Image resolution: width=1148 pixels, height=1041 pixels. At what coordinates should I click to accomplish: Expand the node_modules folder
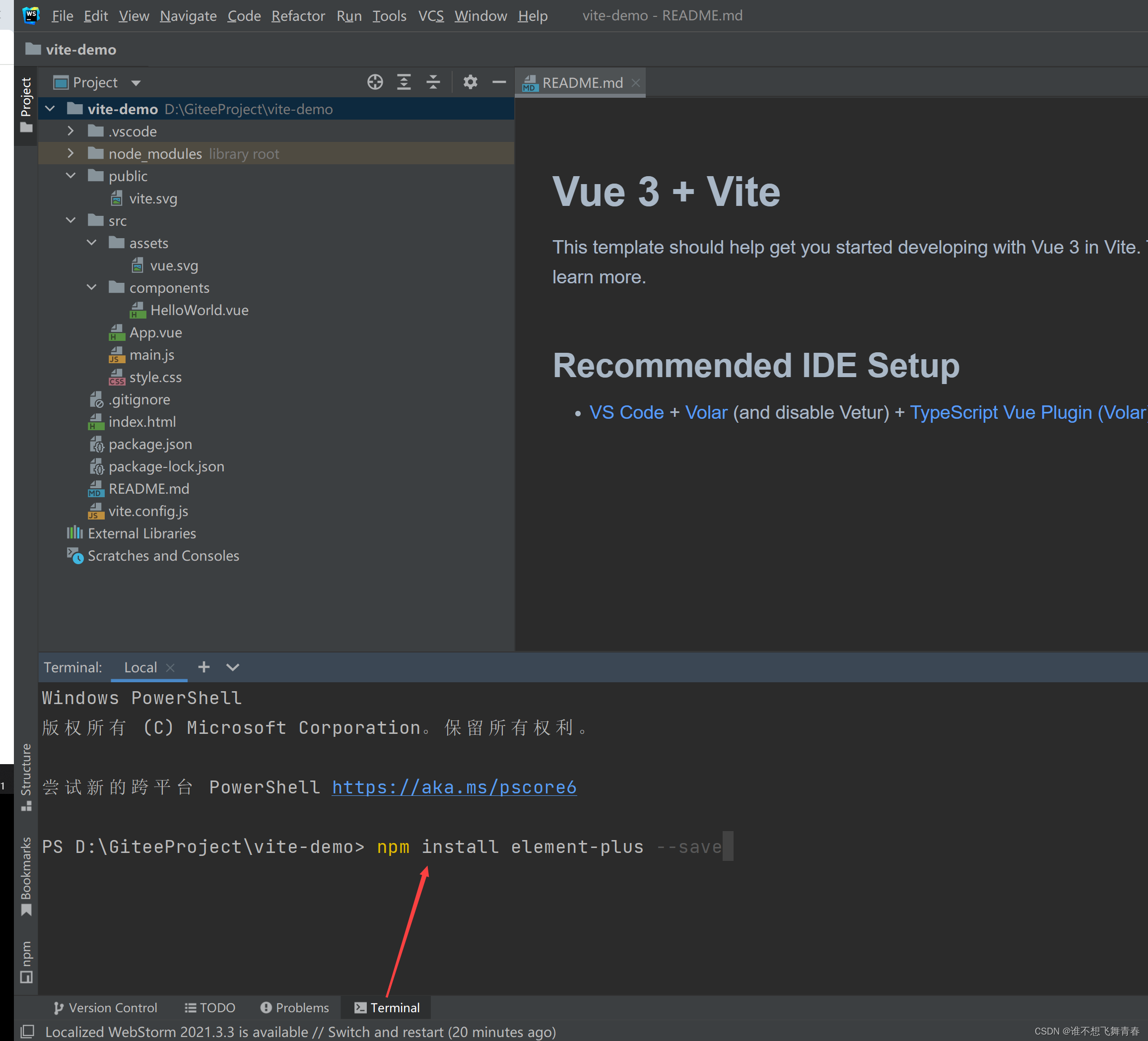coord(70,153)
